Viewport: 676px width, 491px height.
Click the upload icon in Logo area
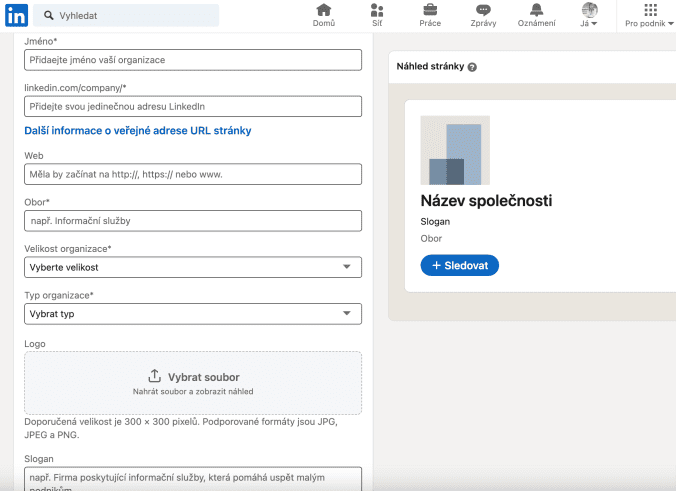click(x=154, y=376)
